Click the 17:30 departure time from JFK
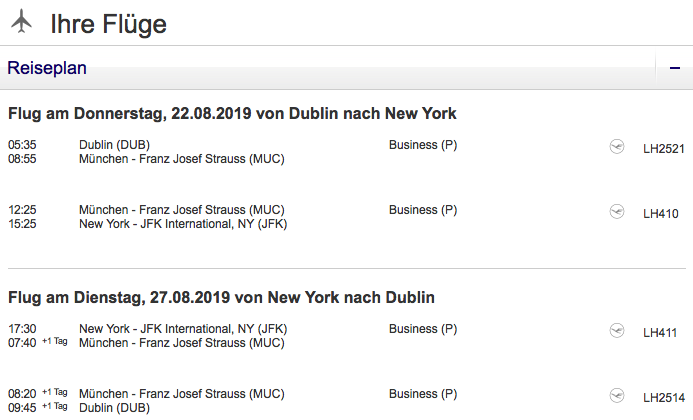 22,329
